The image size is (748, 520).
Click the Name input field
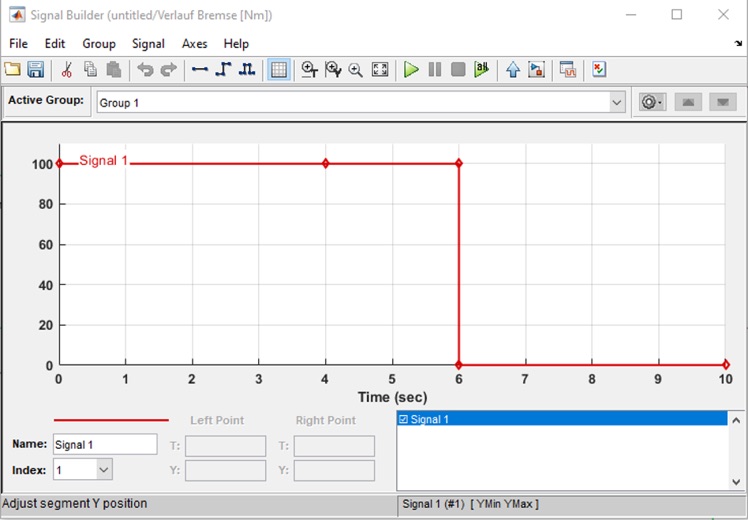(x=104, y=445)
